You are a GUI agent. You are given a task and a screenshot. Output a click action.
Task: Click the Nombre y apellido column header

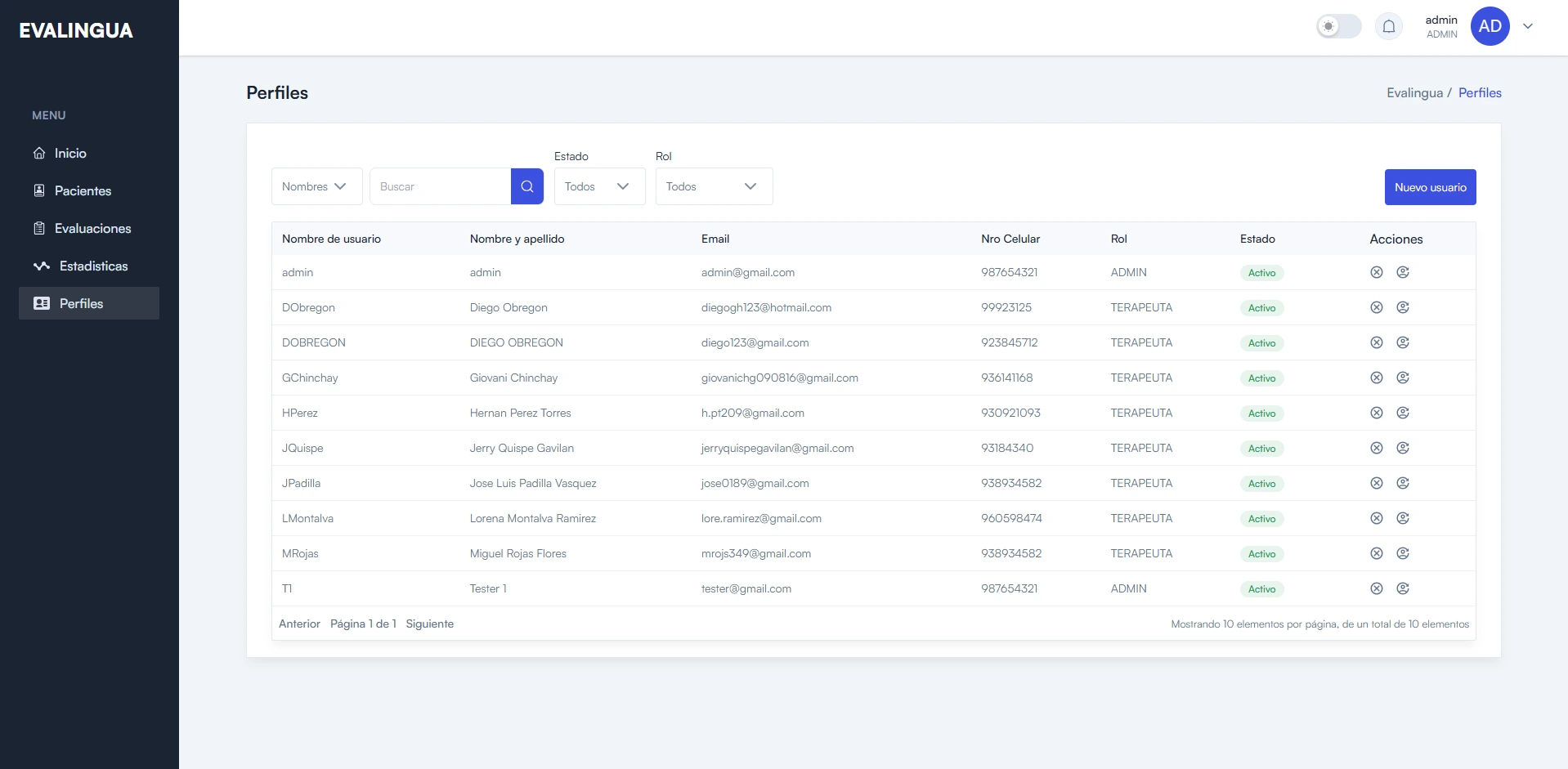pyautogui.click(x=517, y=239)
